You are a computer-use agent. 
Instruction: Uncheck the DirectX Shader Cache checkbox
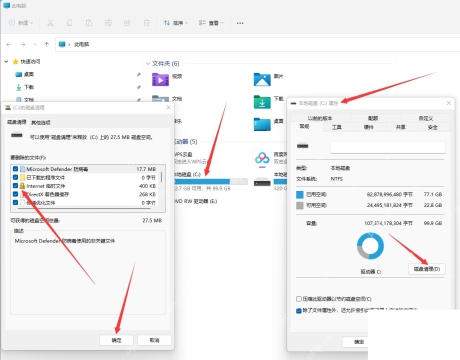15,194
